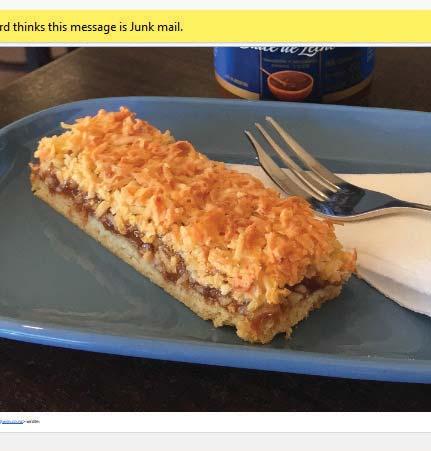Click the word 'thinks' in the junk banner
This screenshot has height=451, width=431.
[x=29, y=27]
